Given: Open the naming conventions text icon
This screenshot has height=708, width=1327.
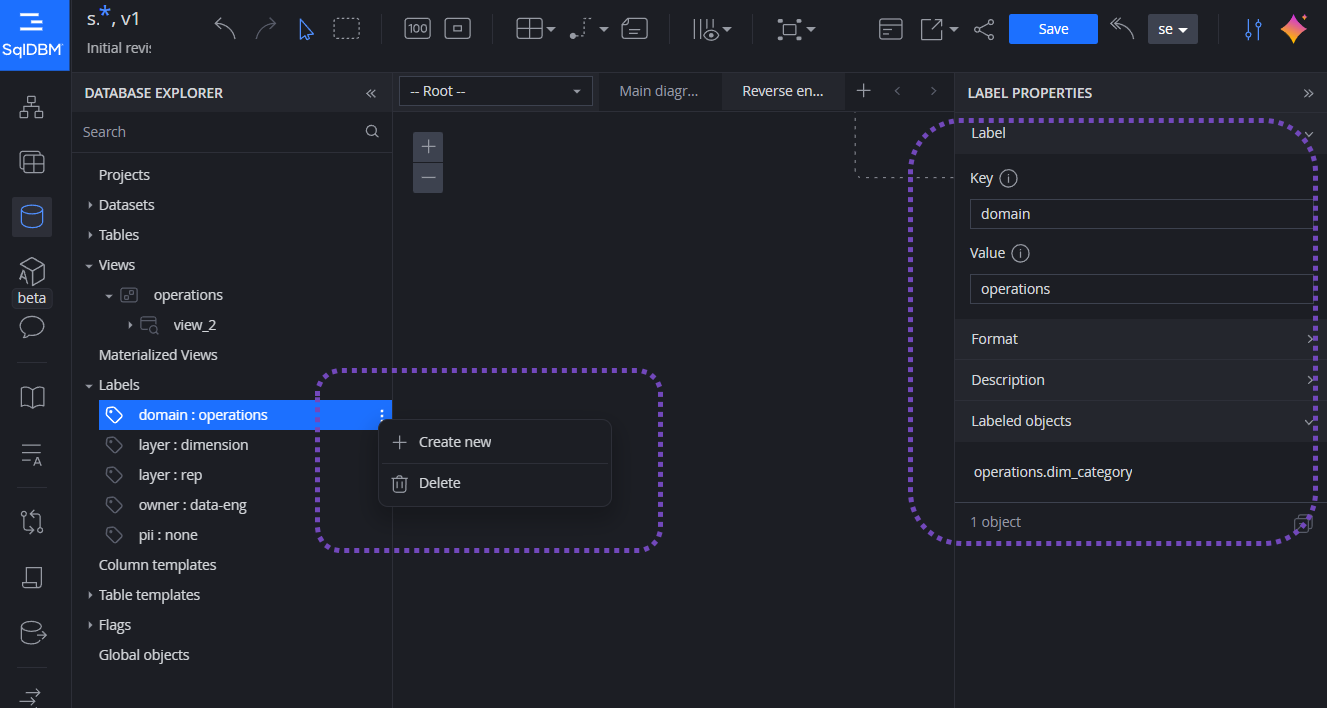Looking at the screenshot, I should click(x=32, y=455).
